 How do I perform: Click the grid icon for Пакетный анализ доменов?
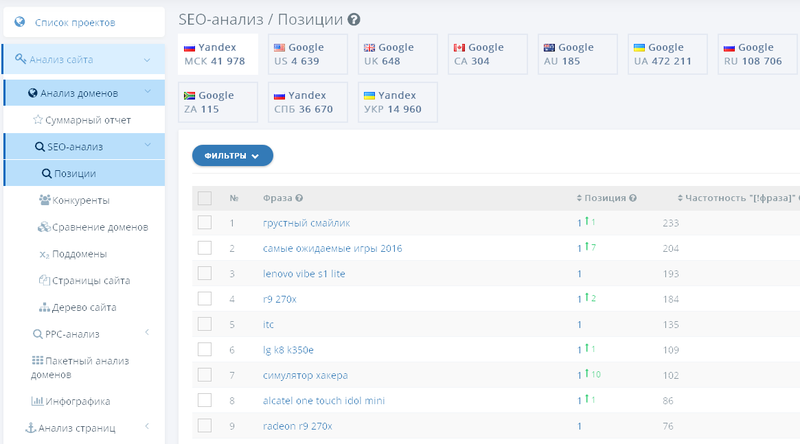(37, 360)
